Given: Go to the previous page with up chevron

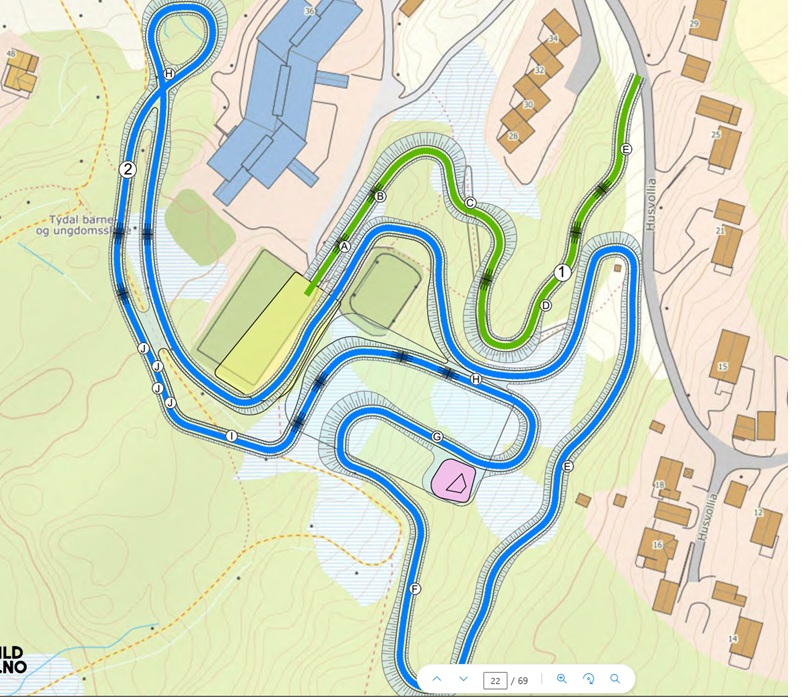Looking at the screenshot, I should pyautogui.click(x=437, y=679).
